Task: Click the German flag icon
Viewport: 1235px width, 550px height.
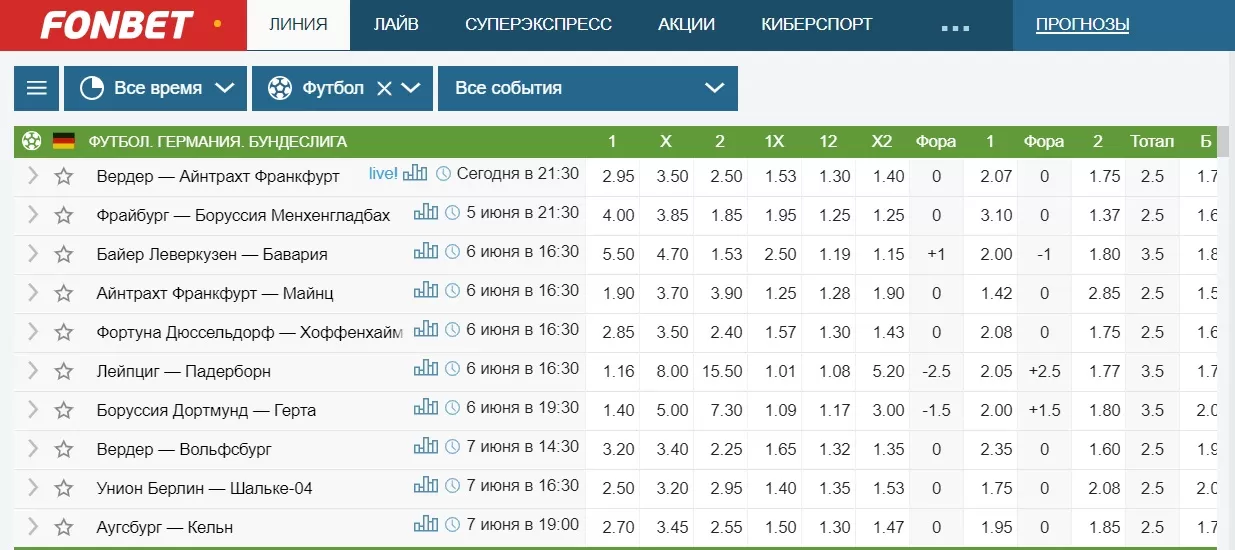Action: tap(64, 141)
